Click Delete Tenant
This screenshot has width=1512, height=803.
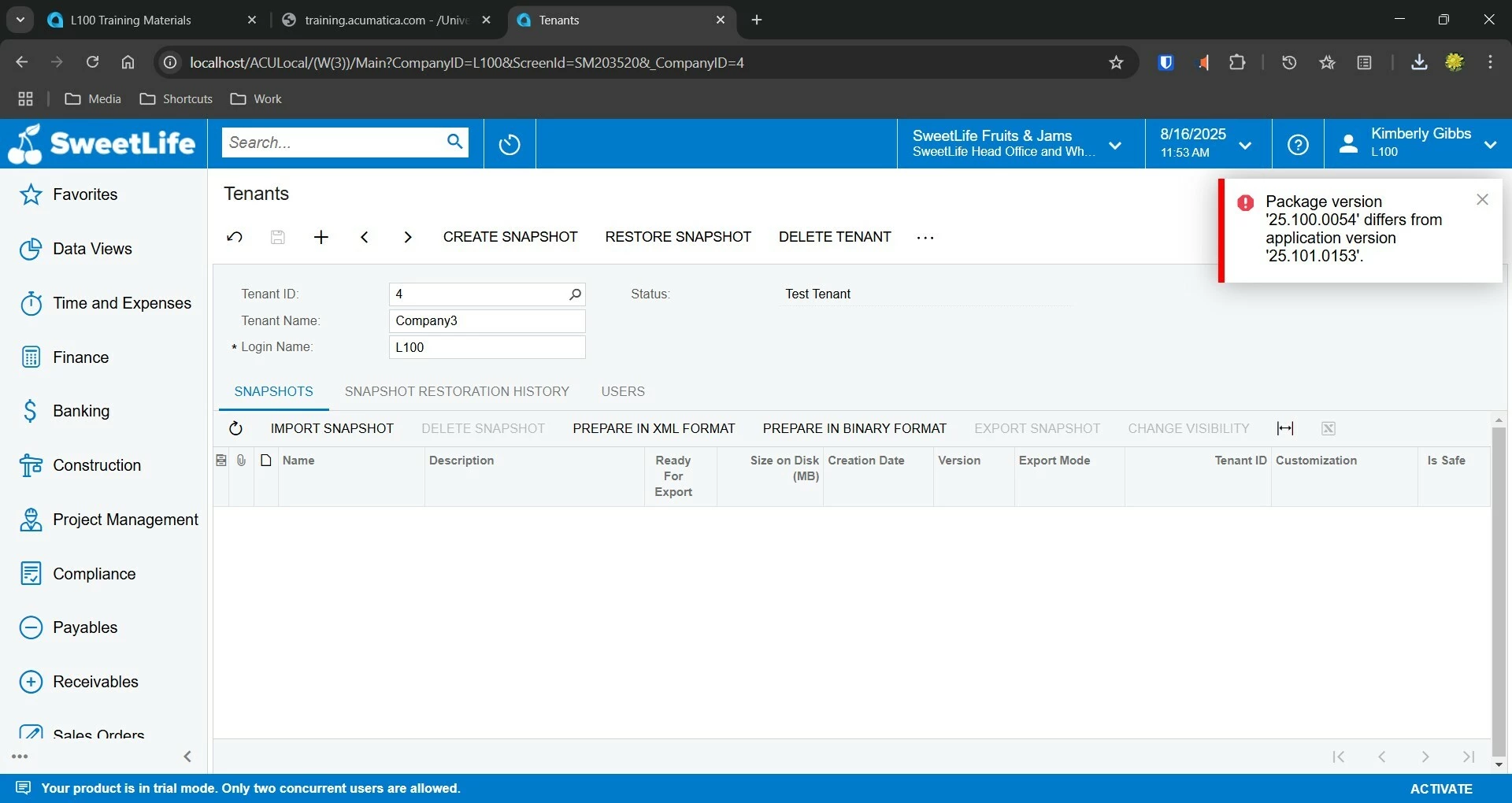coord(835,237)
